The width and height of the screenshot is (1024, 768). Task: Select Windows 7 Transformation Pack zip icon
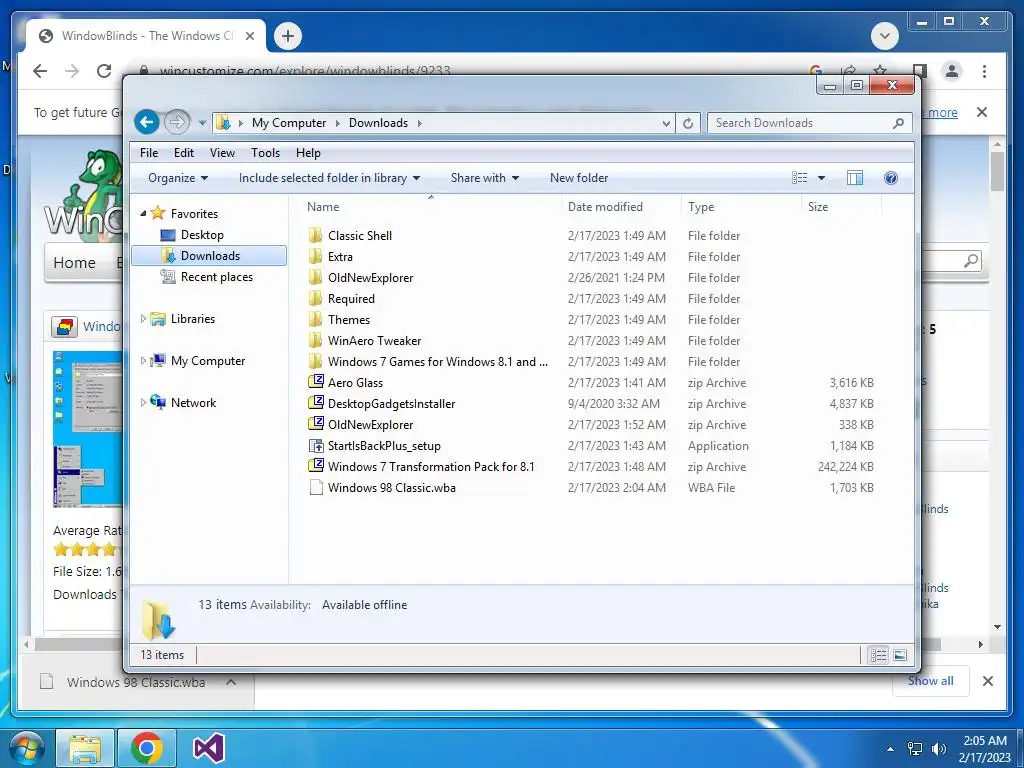pos(315,466)
